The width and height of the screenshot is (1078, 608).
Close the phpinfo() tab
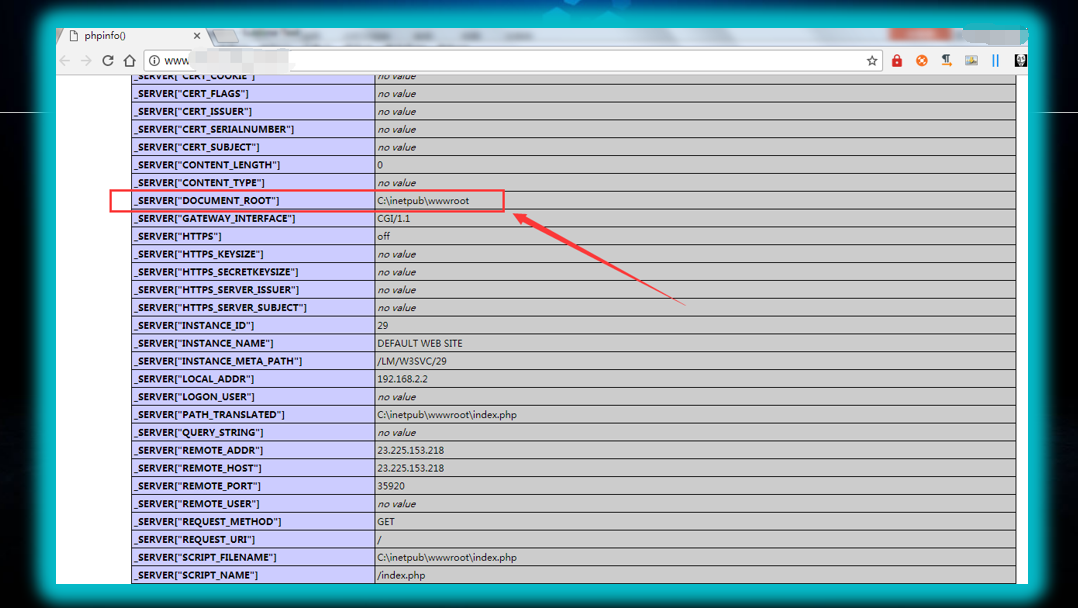197,36
